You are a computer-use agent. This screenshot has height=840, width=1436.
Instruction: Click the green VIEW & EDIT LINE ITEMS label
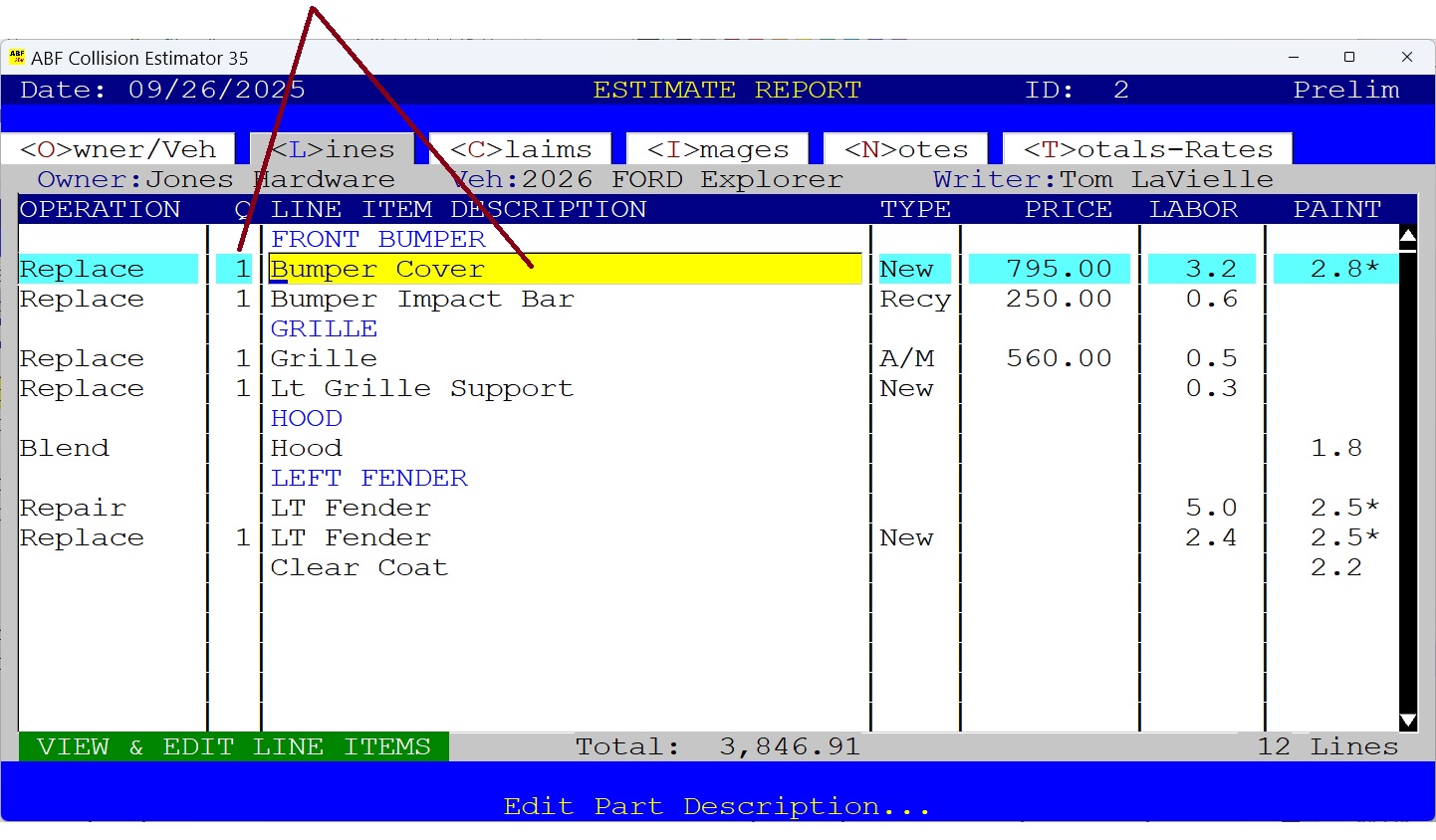pyautogui.click(x=231, y=745)
